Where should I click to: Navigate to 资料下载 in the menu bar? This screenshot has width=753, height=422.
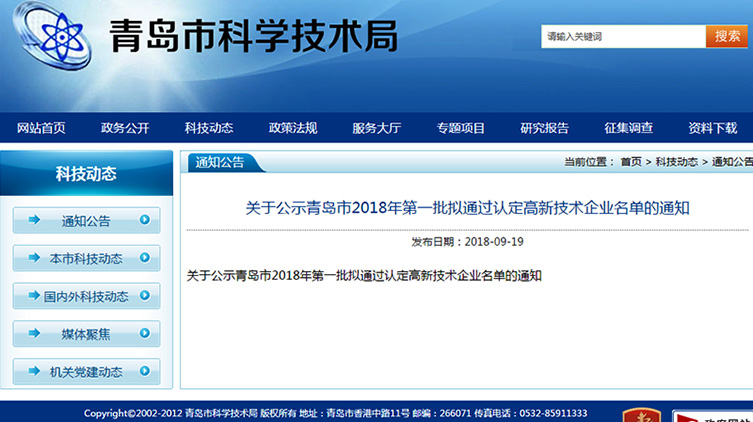pyautogui.click(x=712, y=128)
